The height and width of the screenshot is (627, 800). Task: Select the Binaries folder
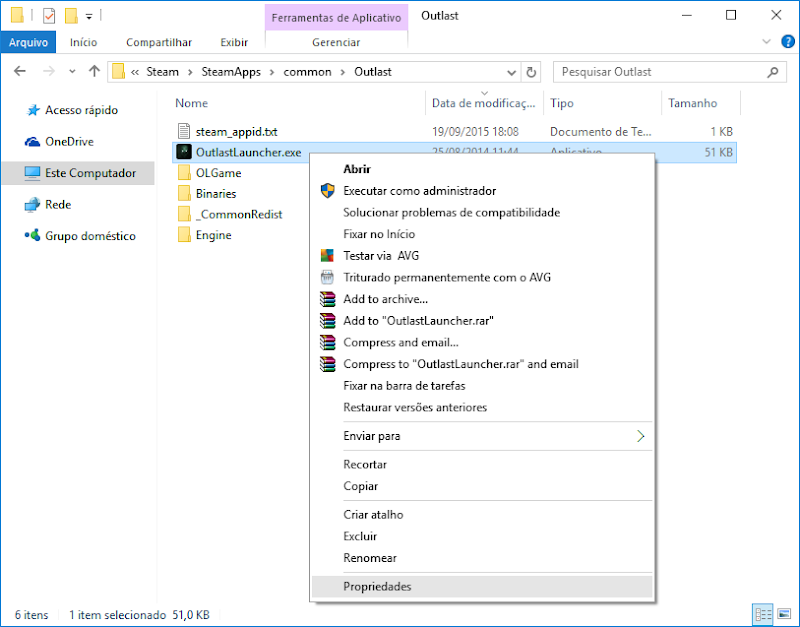pyautogui.click(x=216, y=194)
